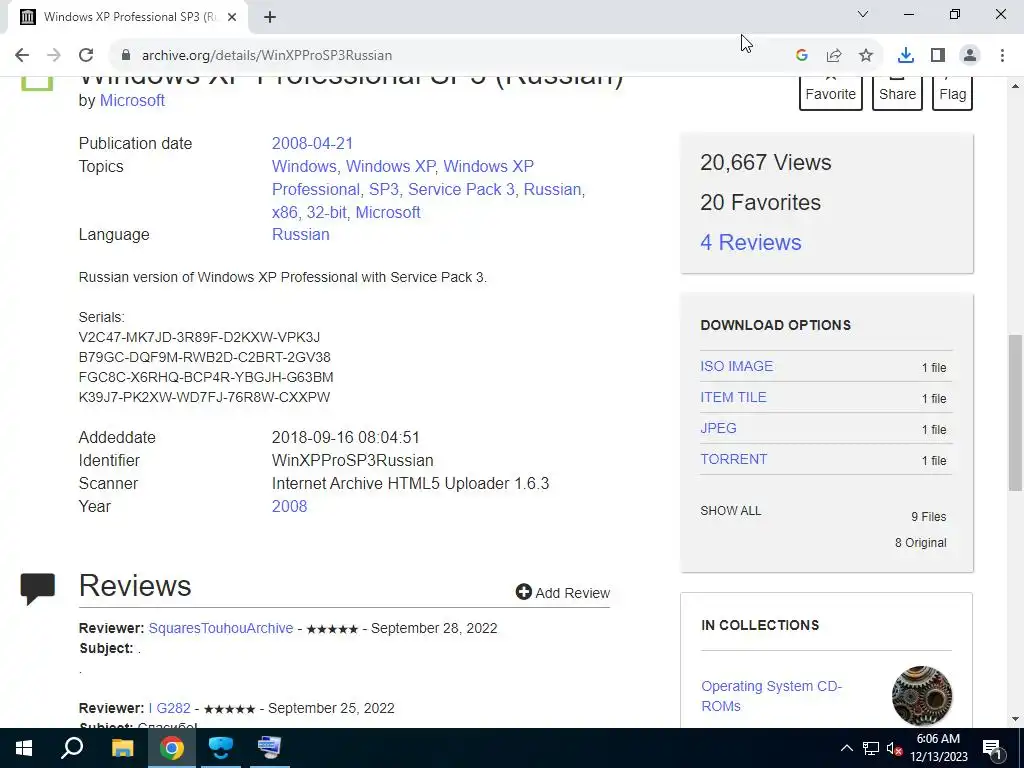Reload the archive.org page

point(86,56)
